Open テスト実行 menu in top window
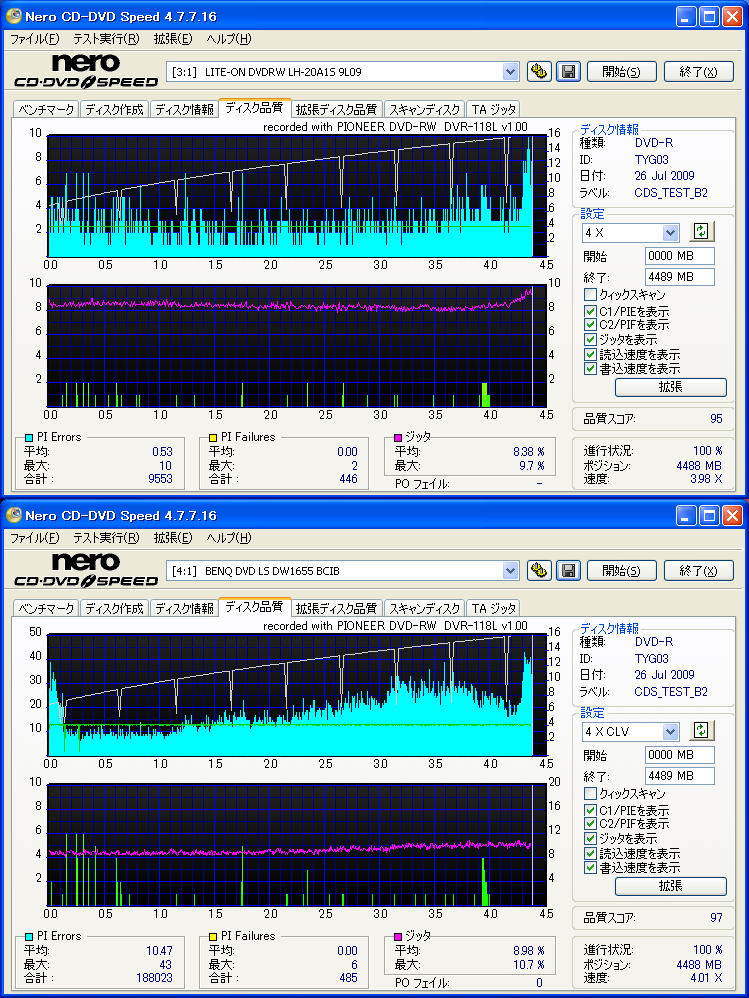This screenshot has height=998, width=749. [106, 39]
